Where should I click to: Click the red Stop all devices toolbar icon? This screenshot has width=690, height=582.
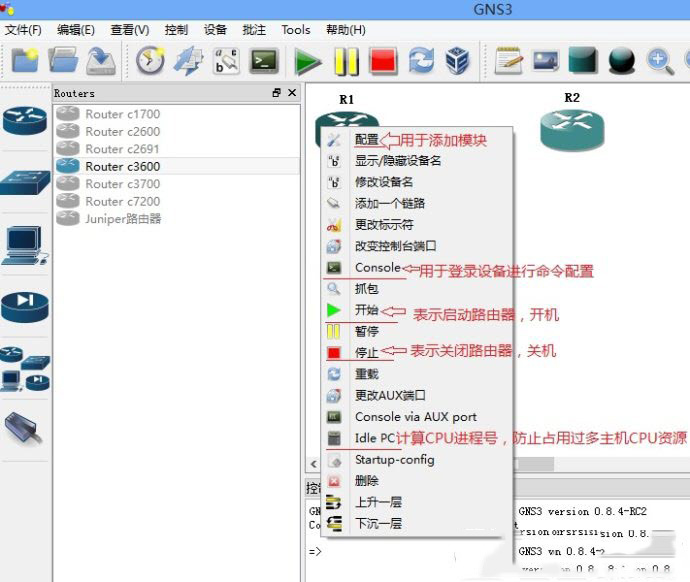click(x=383, y=62)
